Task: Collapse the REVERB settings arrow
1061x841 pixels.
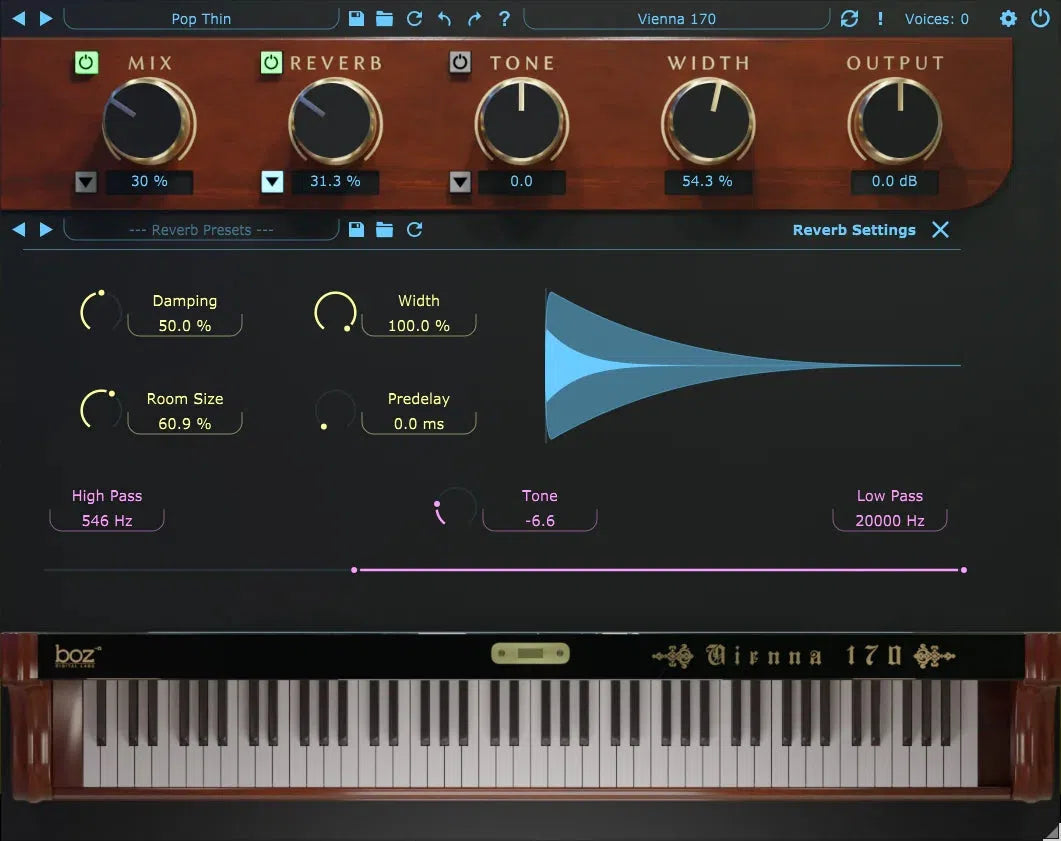Action: 272,182
